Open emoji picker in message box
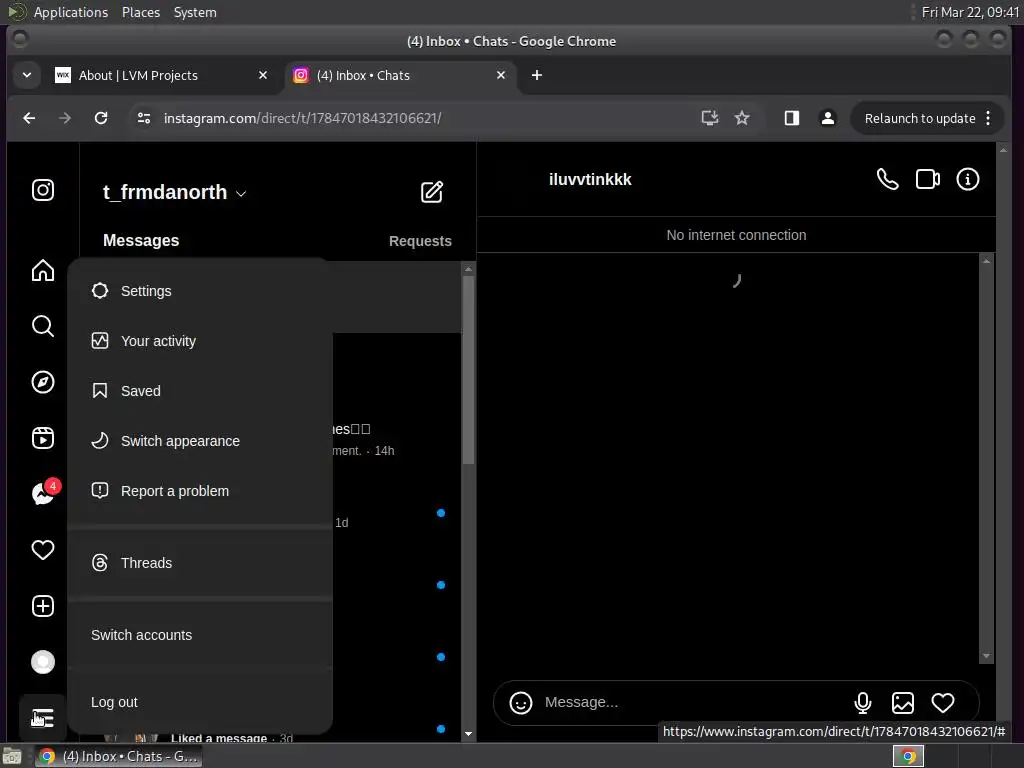The width and height of the screenshot is (1024, 768). coord(520,703)
